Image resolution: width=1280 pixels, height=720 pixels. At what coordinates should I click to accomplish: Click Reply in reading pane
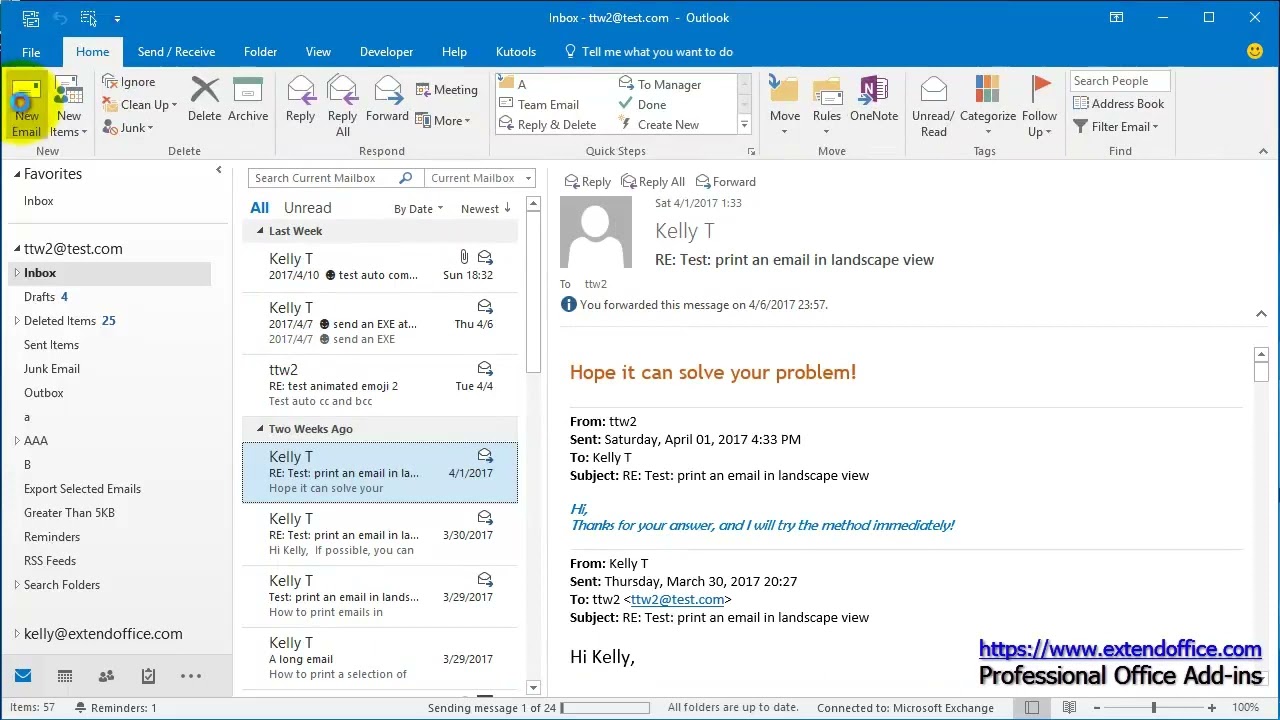[588, 182]
